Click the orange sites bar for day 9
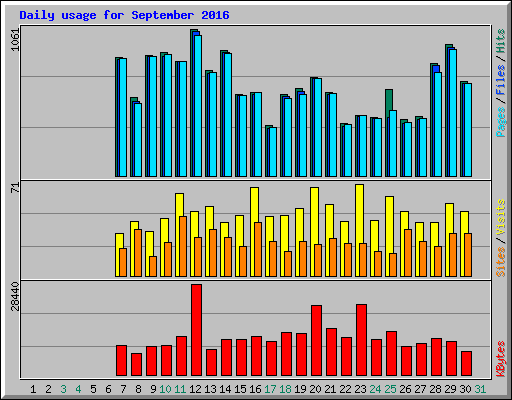Viewport: 512px width, 400px height. coord(153,266)
